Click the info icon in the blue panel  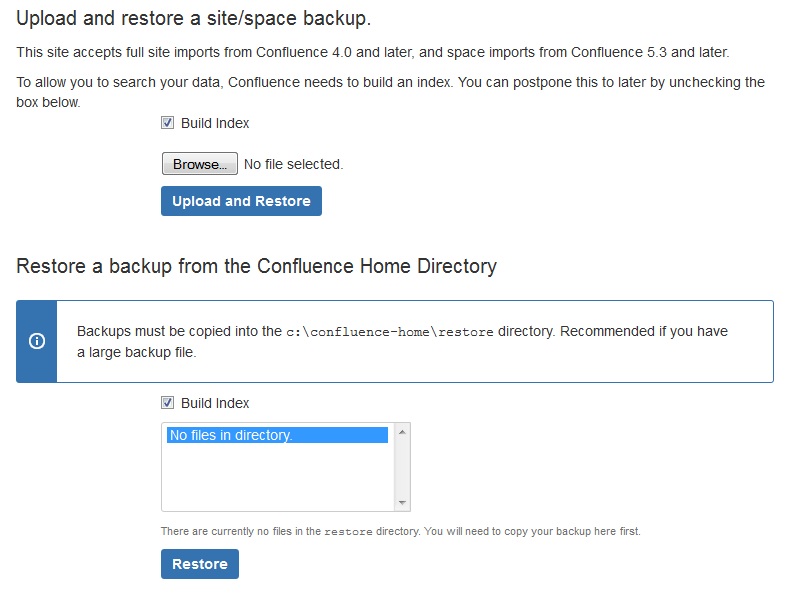pyautogui.click(x=37, y=341)
